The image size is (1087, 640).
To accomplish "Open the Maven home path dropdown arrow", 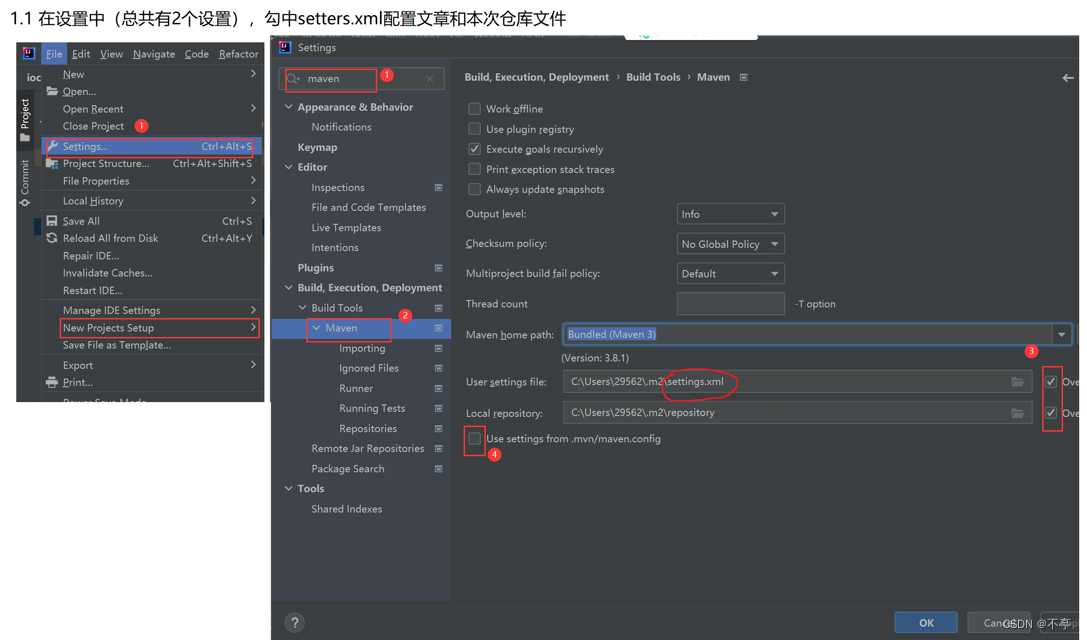I will point(1061,334).
